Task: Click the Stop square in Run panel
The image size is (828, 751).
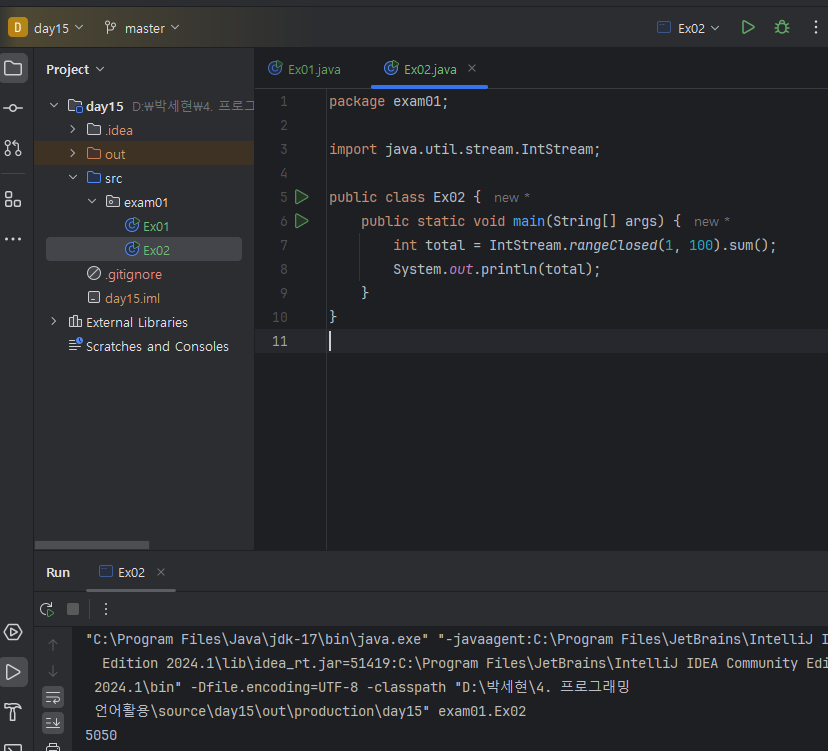Action: coord(73,609)
